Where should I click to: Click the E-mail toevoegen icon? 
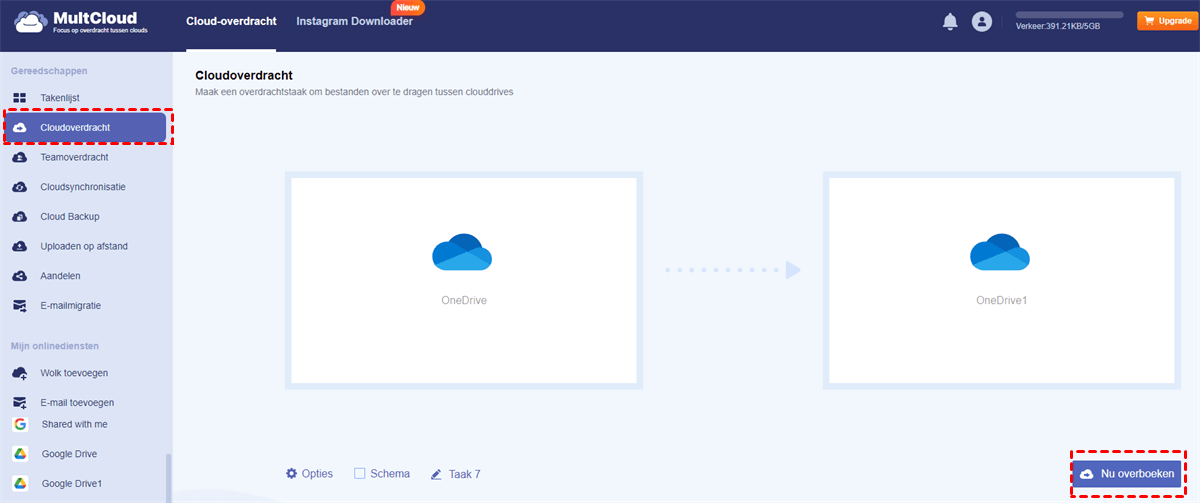19,402
